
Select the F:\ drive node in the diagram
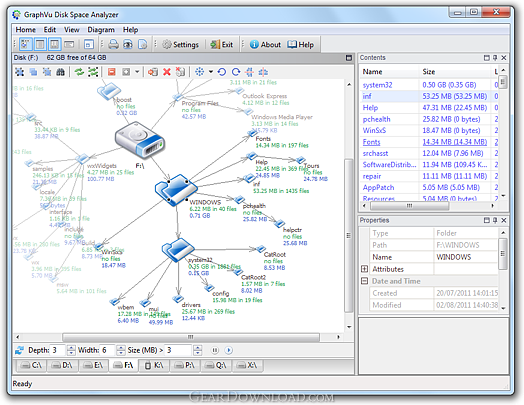coord(140,140)
